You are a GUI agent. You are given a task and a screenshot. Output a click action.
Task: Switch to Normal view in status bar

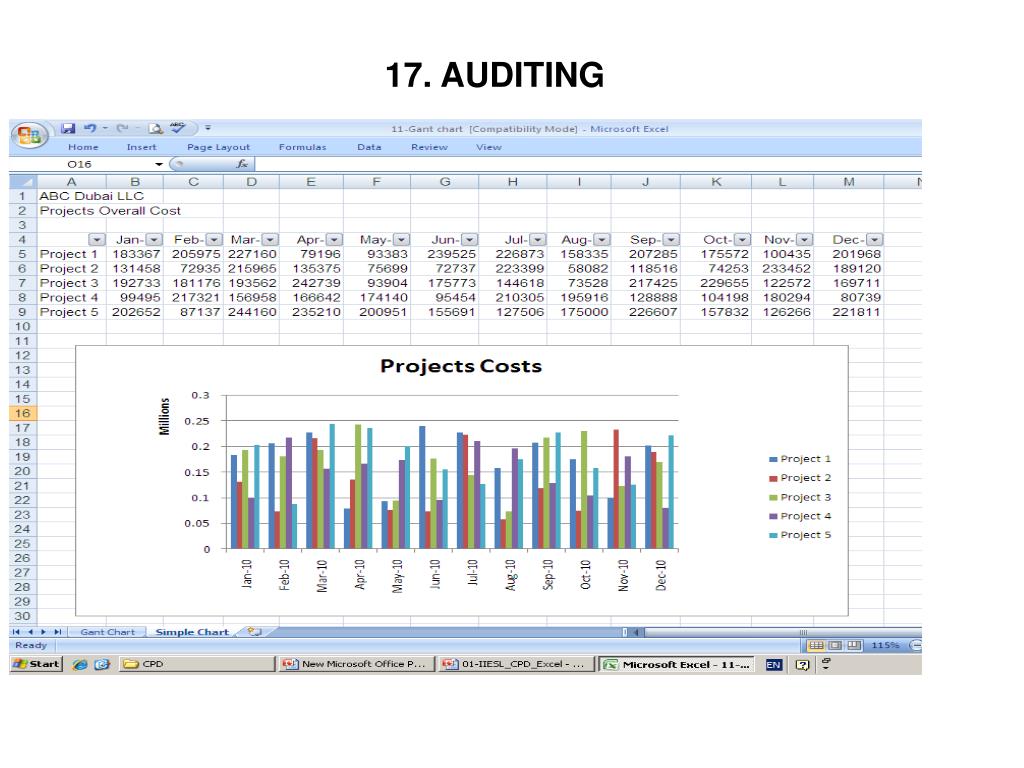pyautogui.click(x=815, y=646)
